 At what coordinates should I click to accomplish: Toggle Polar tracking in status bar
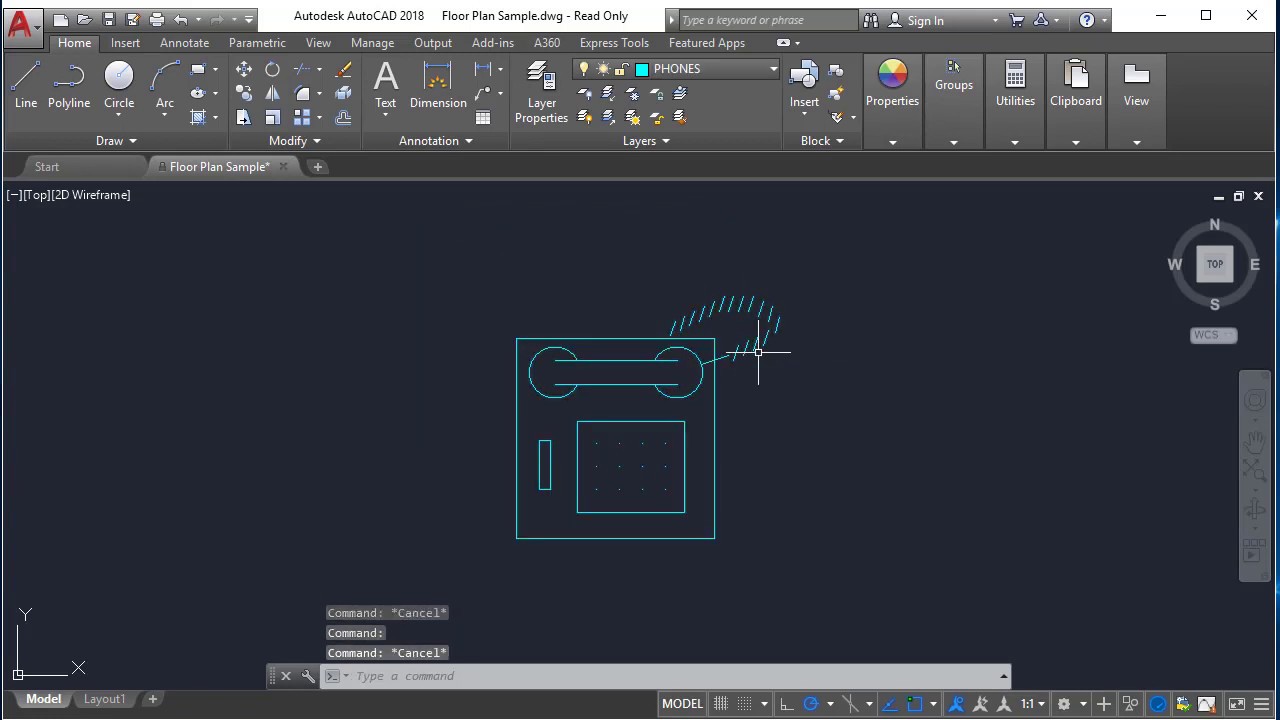811,704
